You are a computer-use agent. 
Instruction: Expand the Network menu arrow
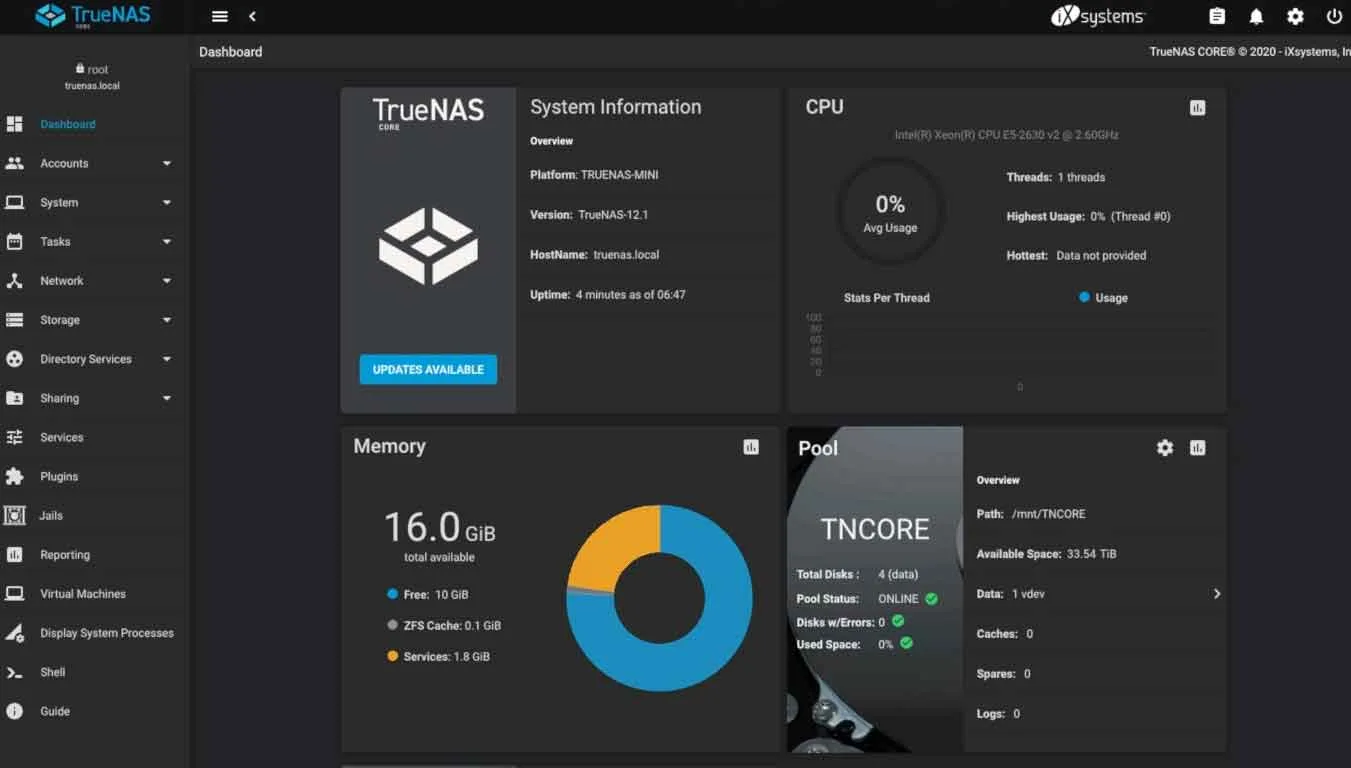tap(167, 281)
